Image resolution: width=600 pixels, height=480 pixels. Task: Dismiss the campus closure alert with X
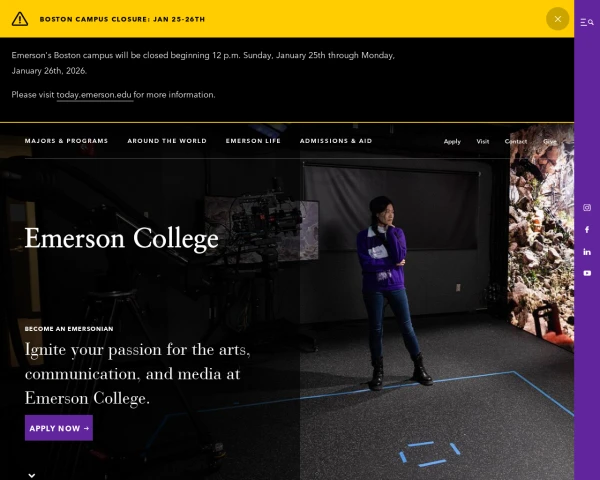(558, 19)
